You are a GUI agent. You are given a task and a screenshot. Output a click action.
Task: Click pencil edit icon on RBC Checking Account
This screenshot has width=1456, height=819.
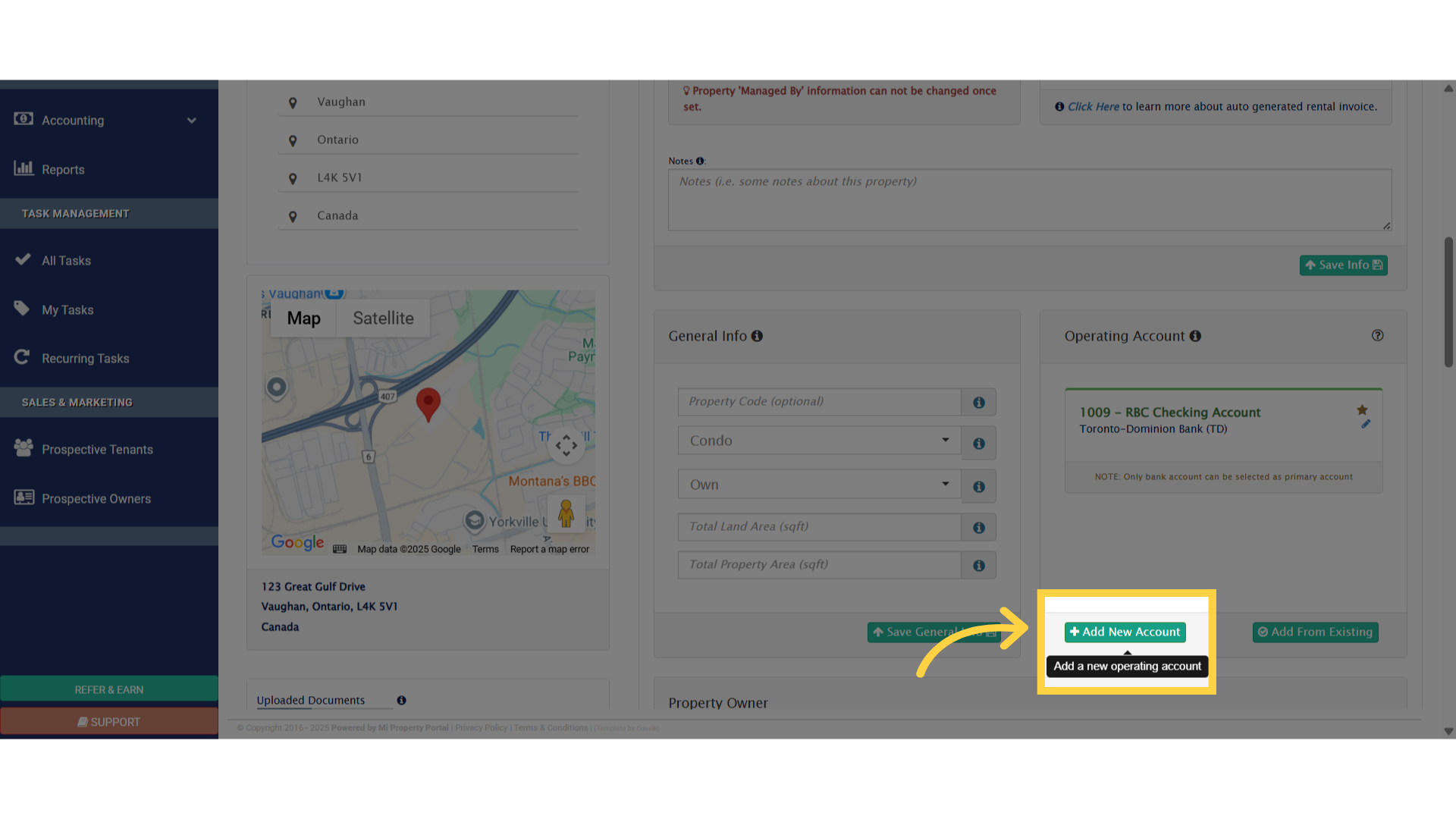(x=1366, y=424)
